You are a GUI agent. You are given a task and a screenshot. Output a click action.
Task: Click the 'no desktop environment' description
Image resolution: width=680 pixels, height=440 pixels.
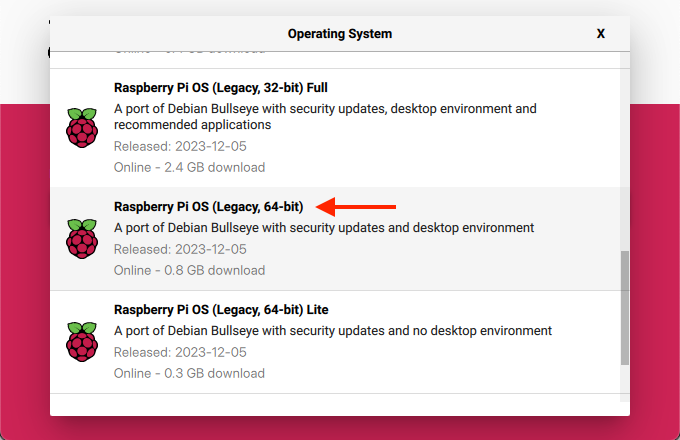pos(333,331)
